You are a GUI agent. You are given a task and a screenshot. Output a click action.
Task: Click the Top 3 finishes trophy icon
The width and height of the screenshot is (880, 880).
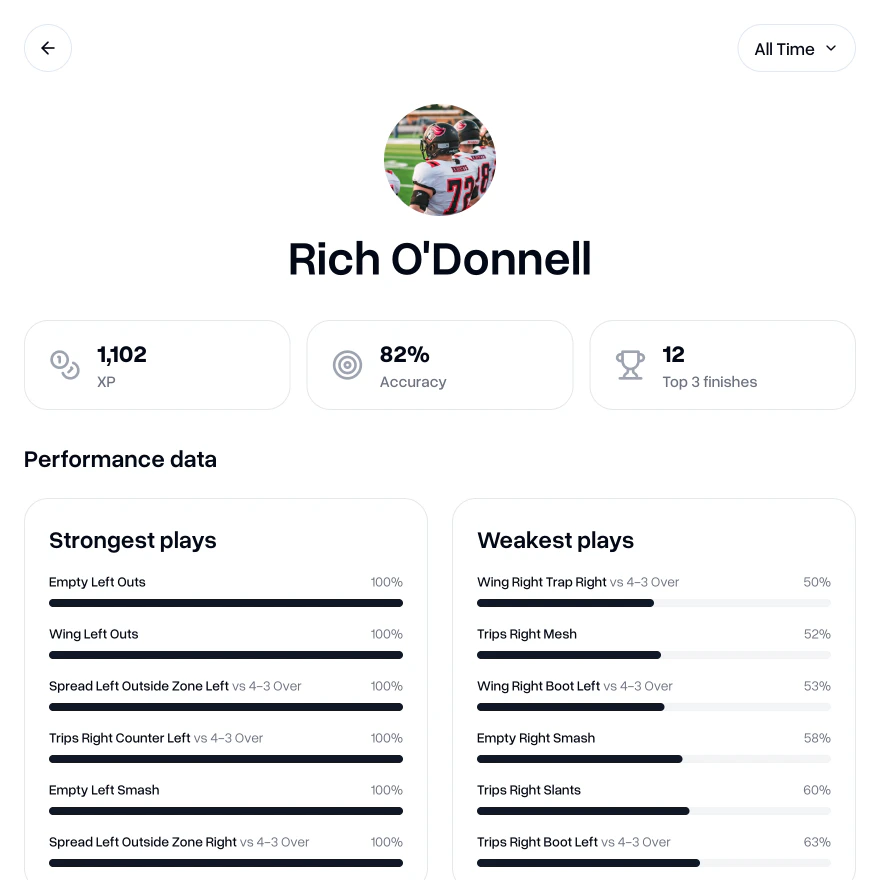tap(630, 365)
